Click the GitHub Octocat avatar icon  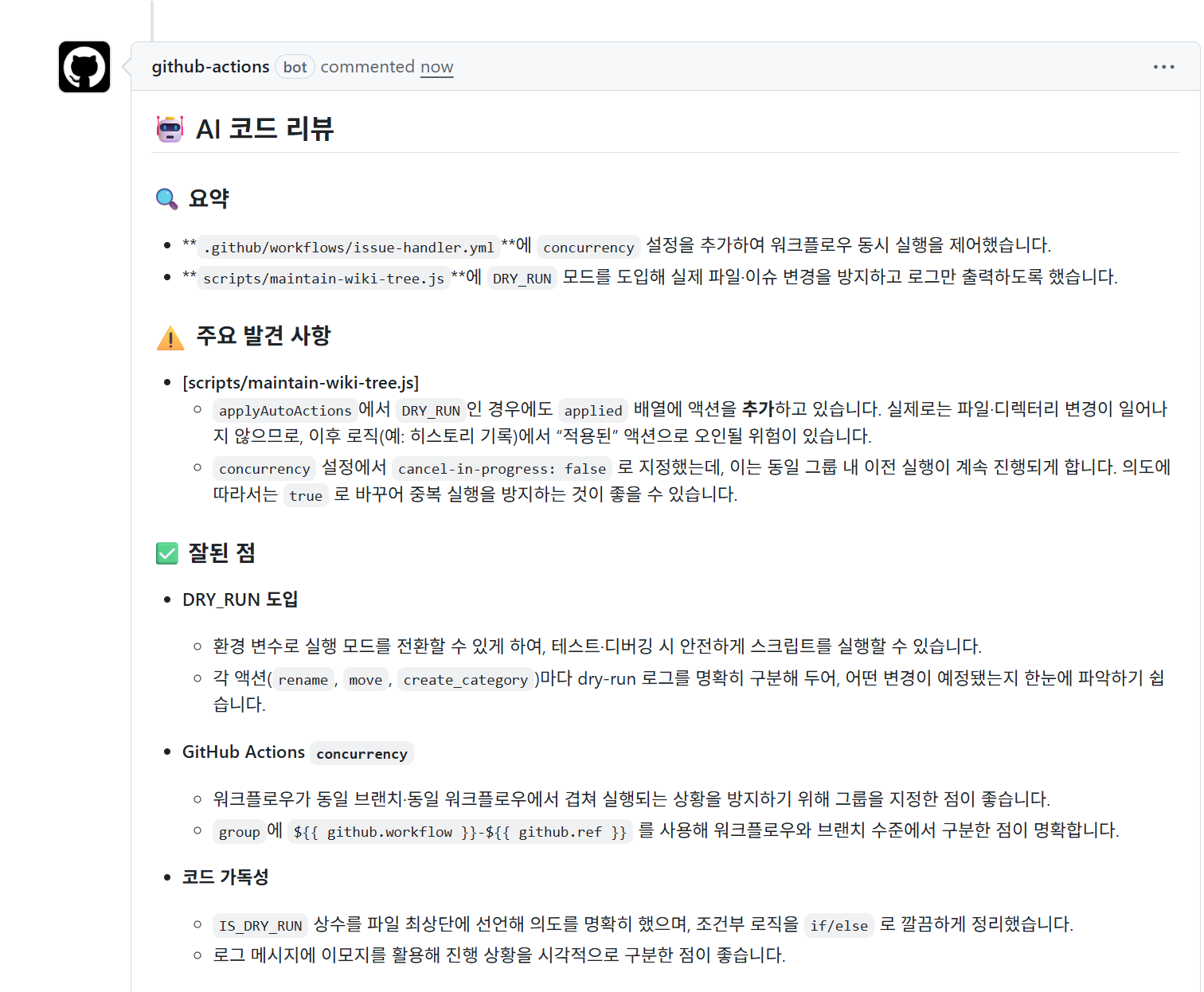pos(84,67)
